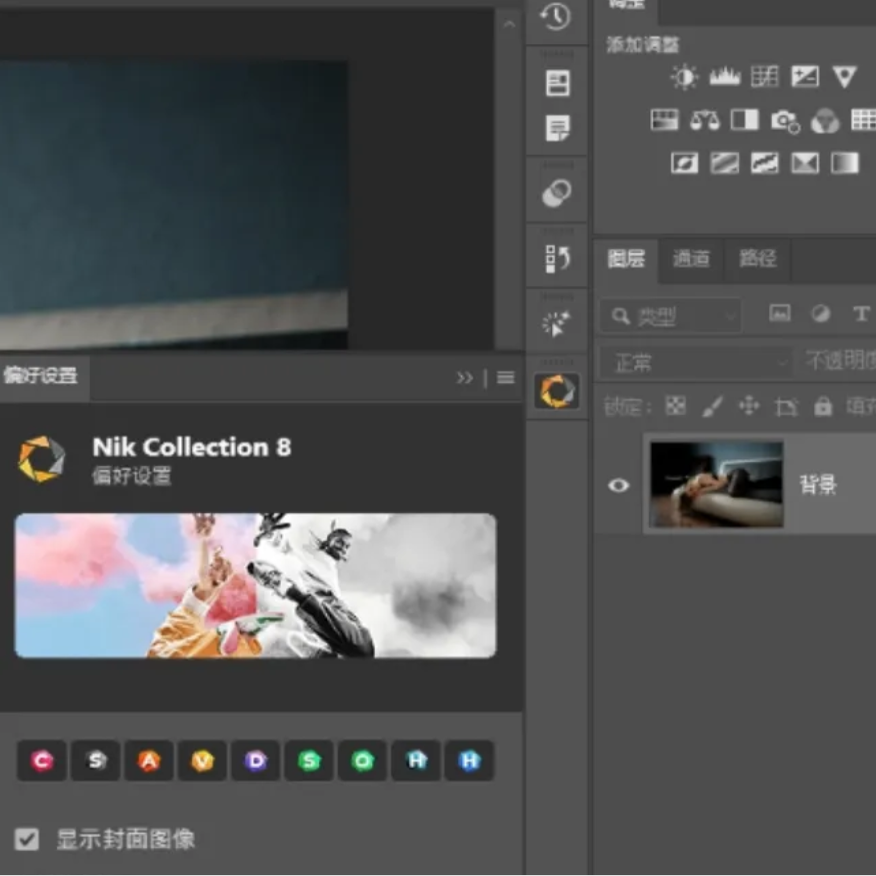Hide the 背景 layer with eye icon
Viewport: 876px width, 876px height.
tap(618, 485)
